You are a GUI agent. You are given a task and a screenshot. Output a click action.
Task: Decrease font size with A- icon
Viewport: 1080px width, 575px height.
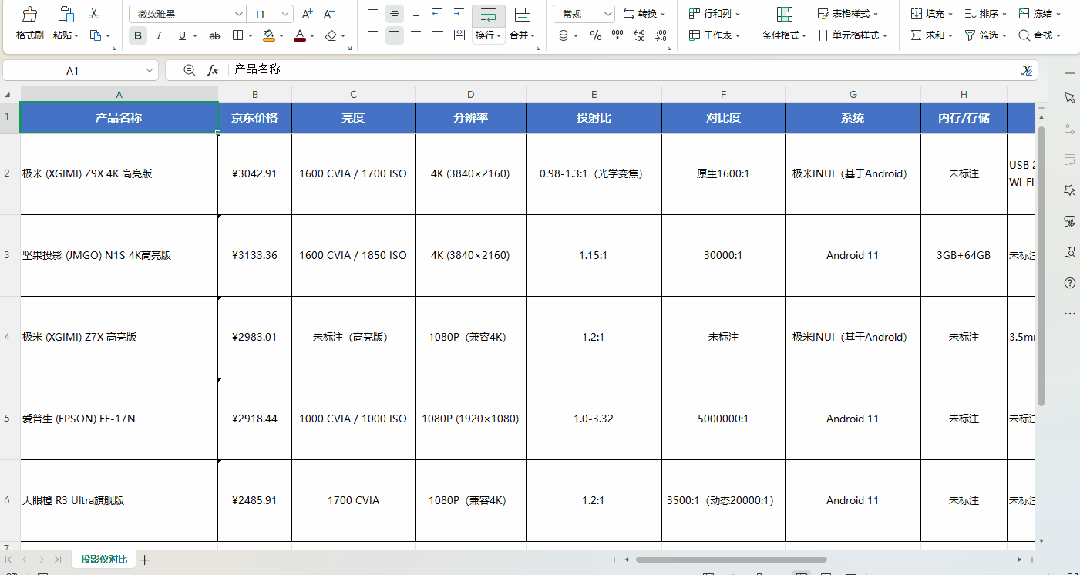pyautogui.click(x=330, y=14)
